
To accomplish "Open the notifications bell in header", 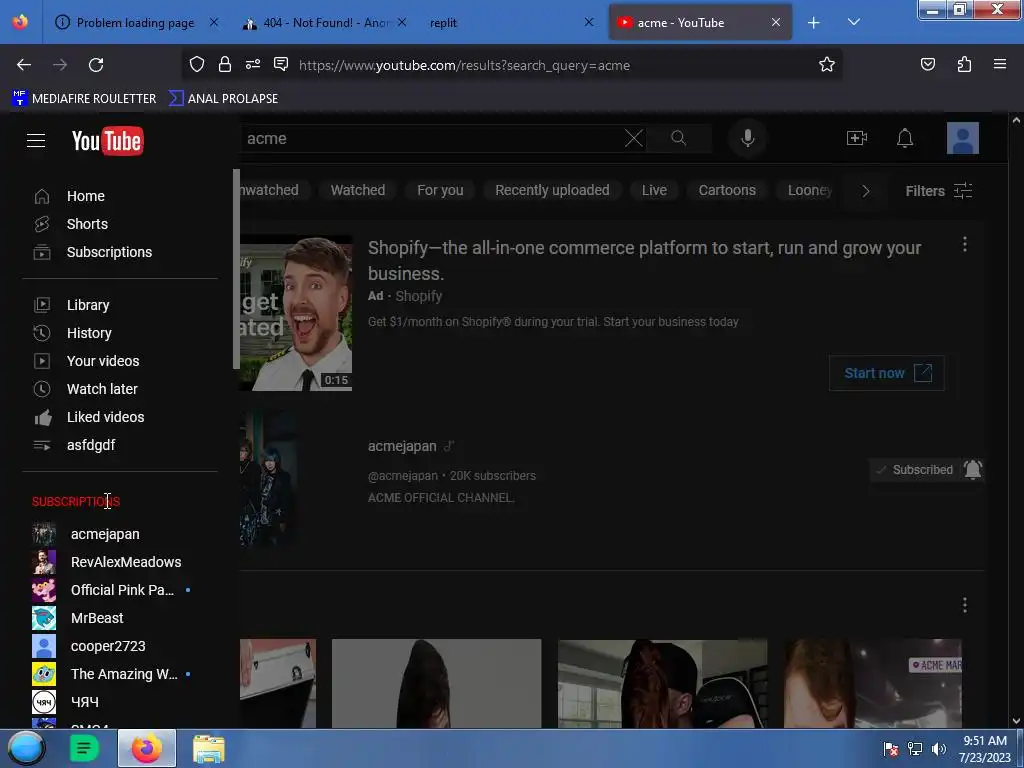I will pyautogui.click(x=904, y=138).
